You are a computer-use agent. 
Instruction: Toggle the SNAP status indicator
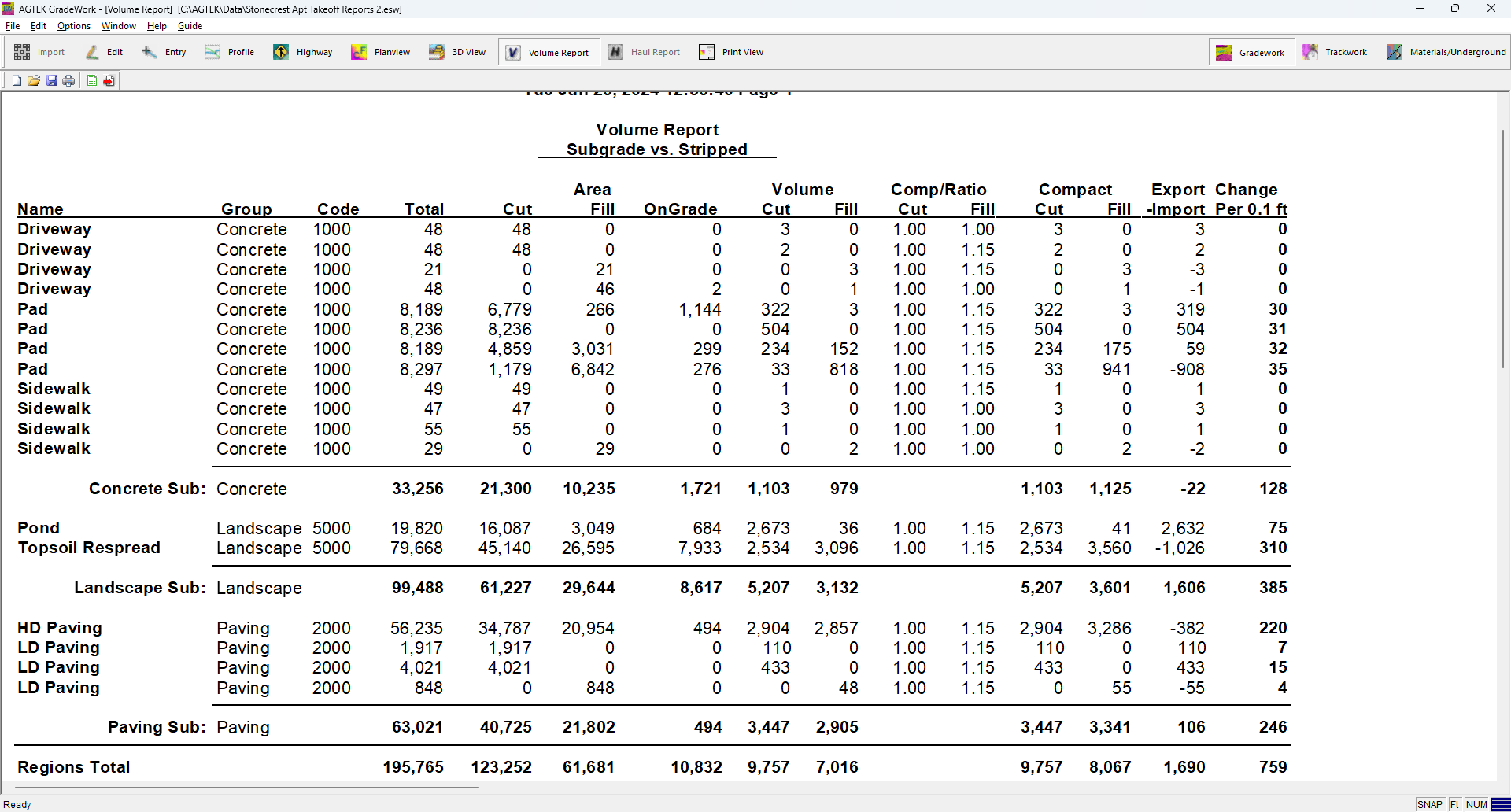(x=1429, y=804)
